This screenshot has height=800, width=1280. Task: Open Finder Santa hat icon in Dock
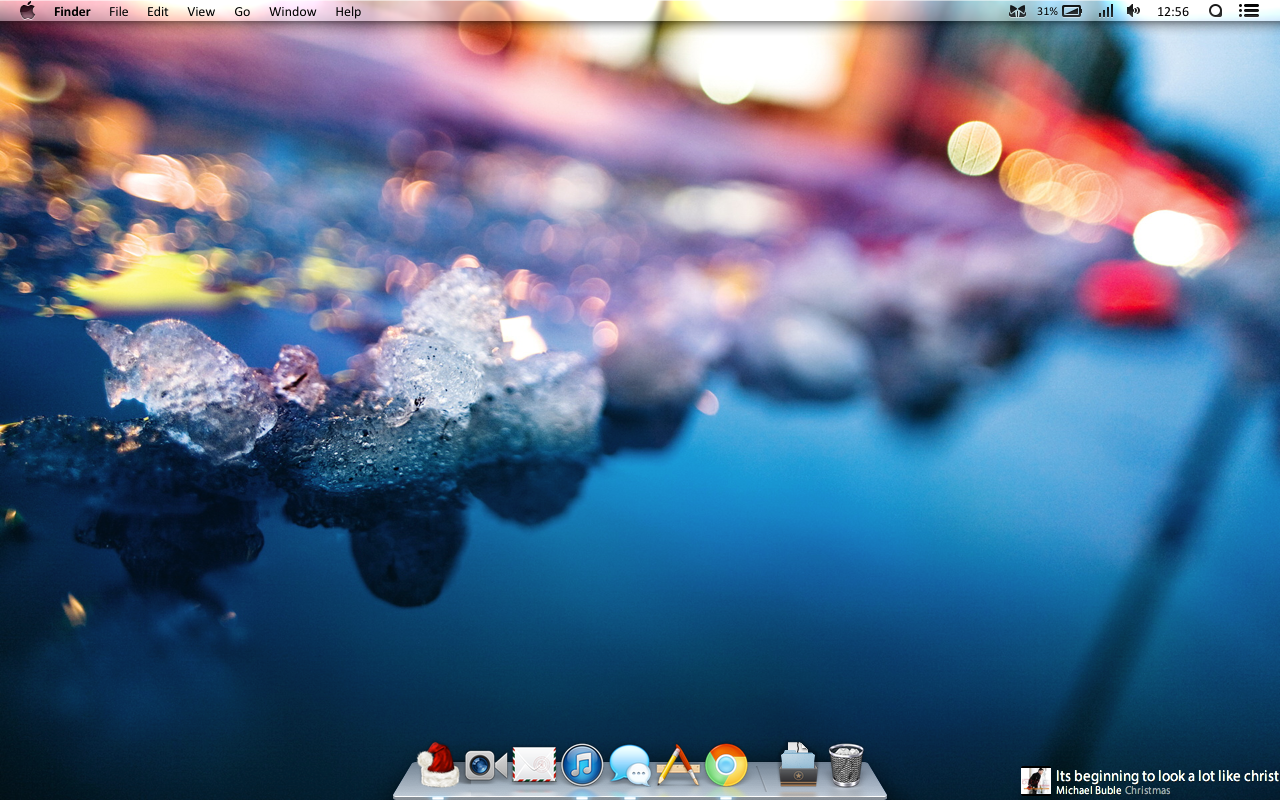[x=438, y=765]
